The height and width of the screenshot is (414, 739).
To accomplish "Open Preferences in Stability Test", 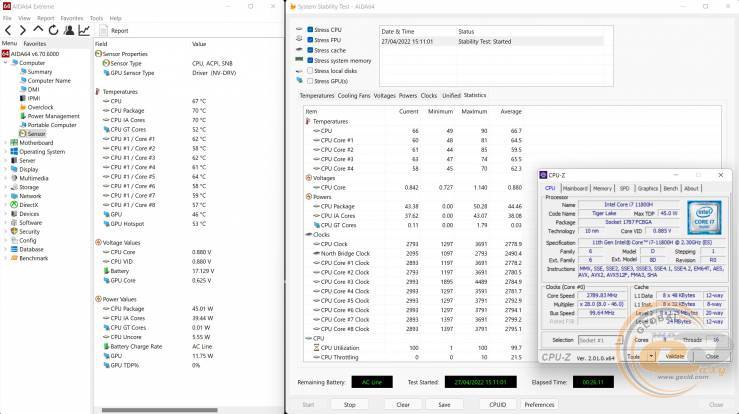I will (x=540, y=405).
